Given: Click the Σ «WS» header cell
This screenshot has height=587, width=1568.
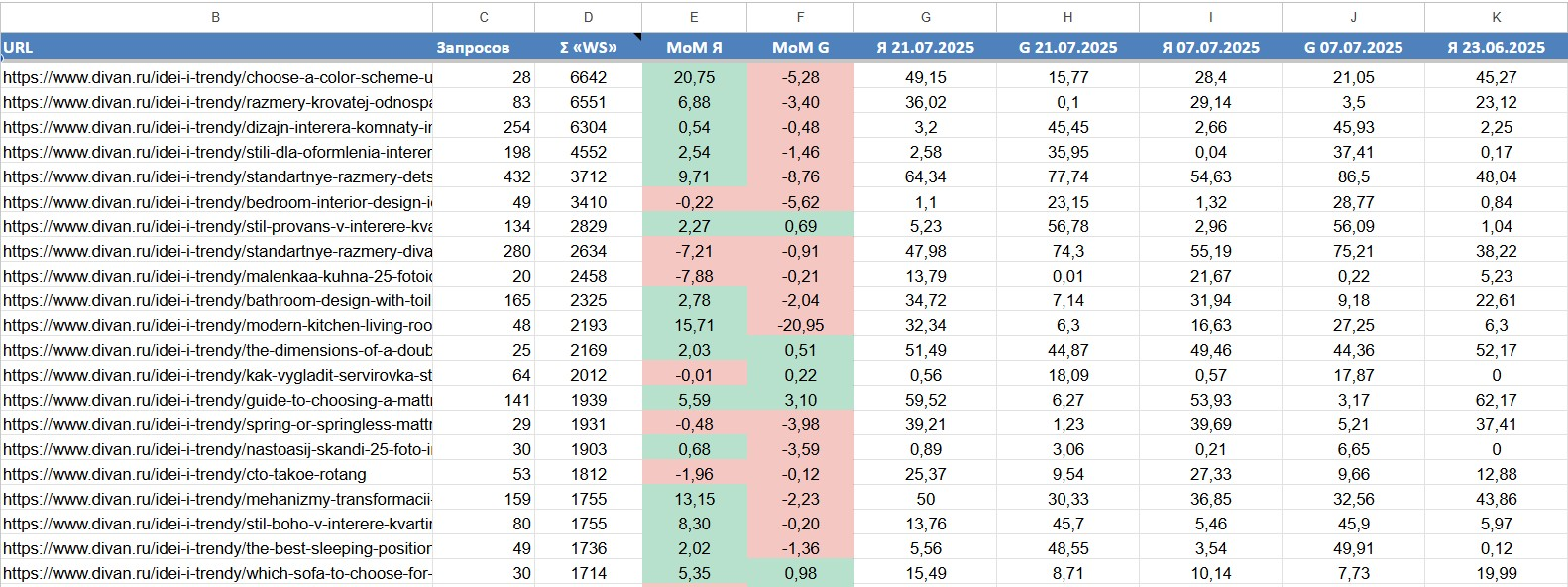Looking at the screenshot, I should (x=588, y=47).
